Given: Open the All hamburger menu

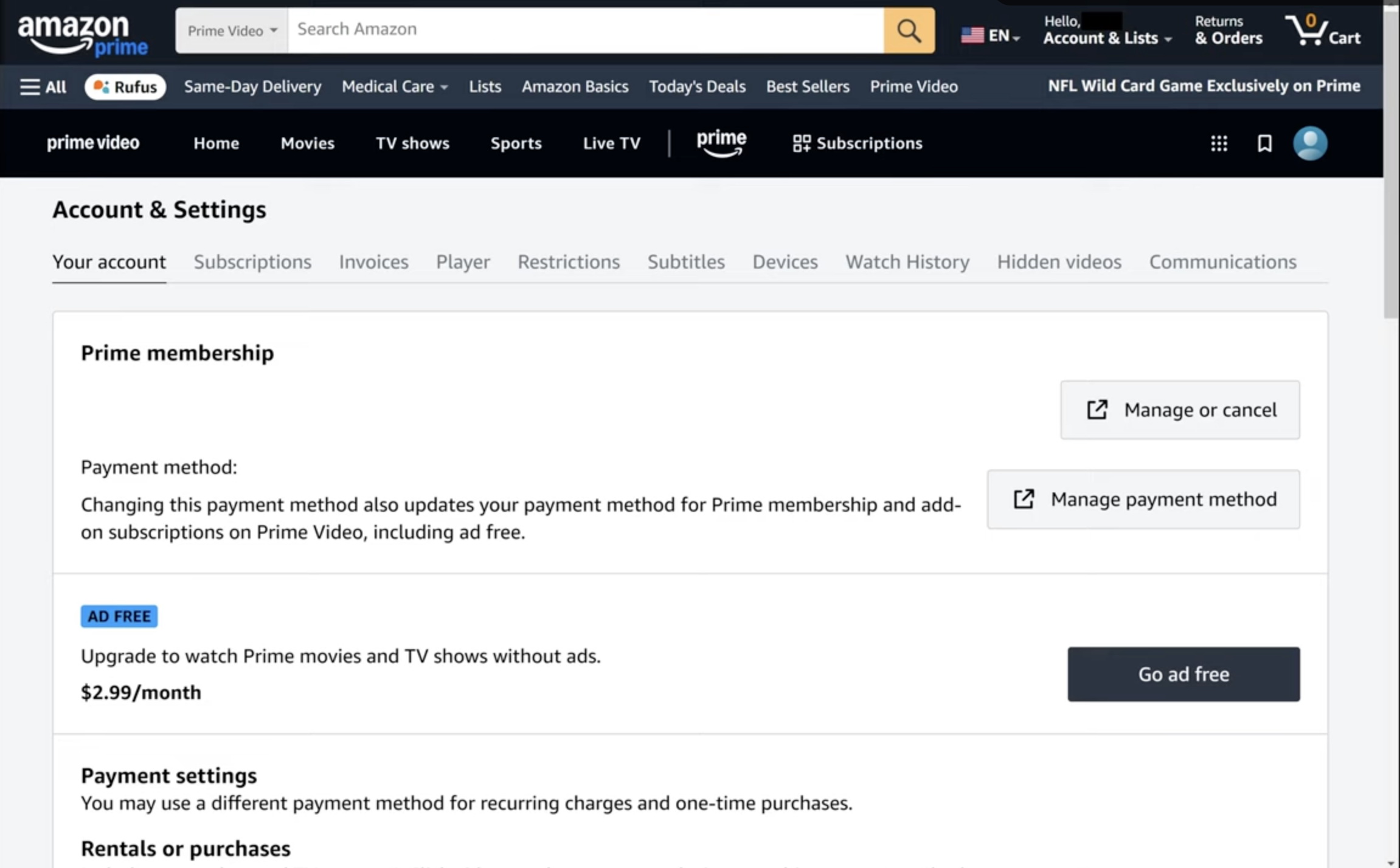Looking at the screenshot, I should click(x=43, y=87).
